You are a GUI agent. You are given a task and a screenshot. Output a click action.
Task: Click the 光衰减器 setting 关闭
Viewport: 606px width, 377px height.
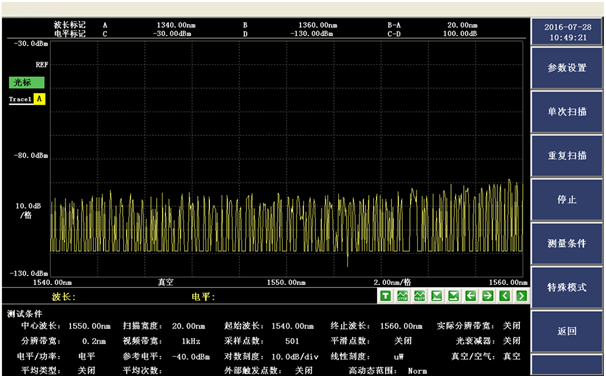512,341
